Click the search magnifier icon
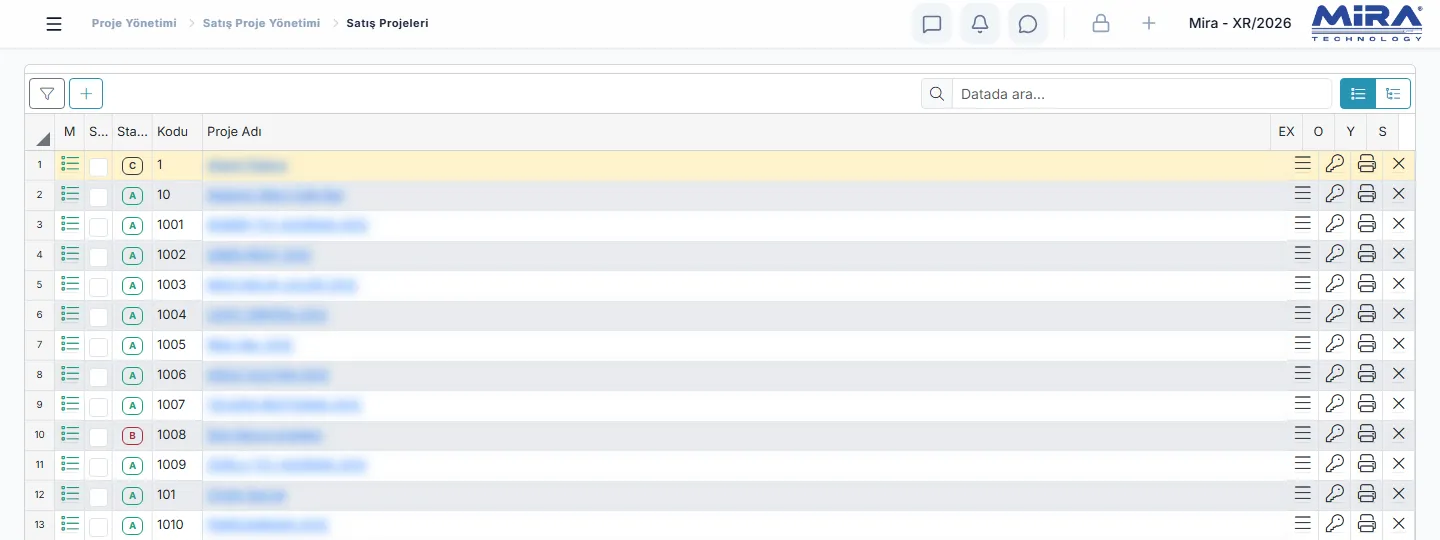This screenshot has height=540, width=1440. pyautogui.click(x=937, y=93)
